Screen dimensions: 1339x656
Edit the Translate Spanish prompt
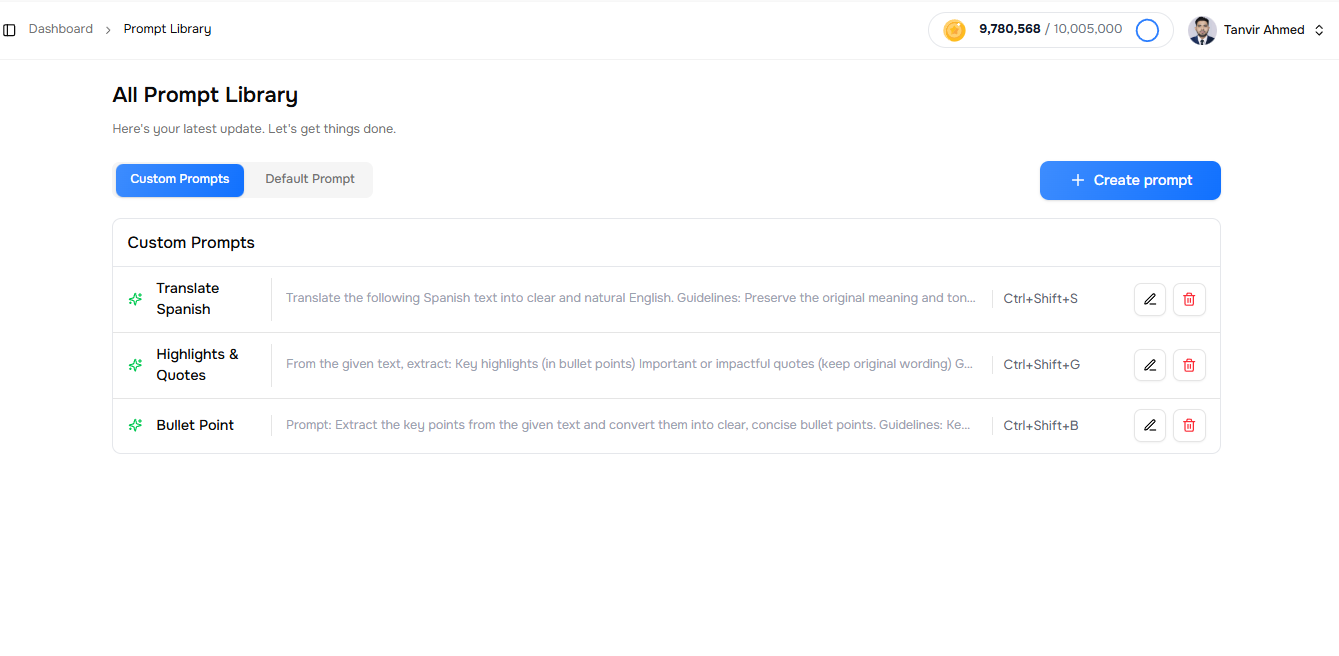1150,299
